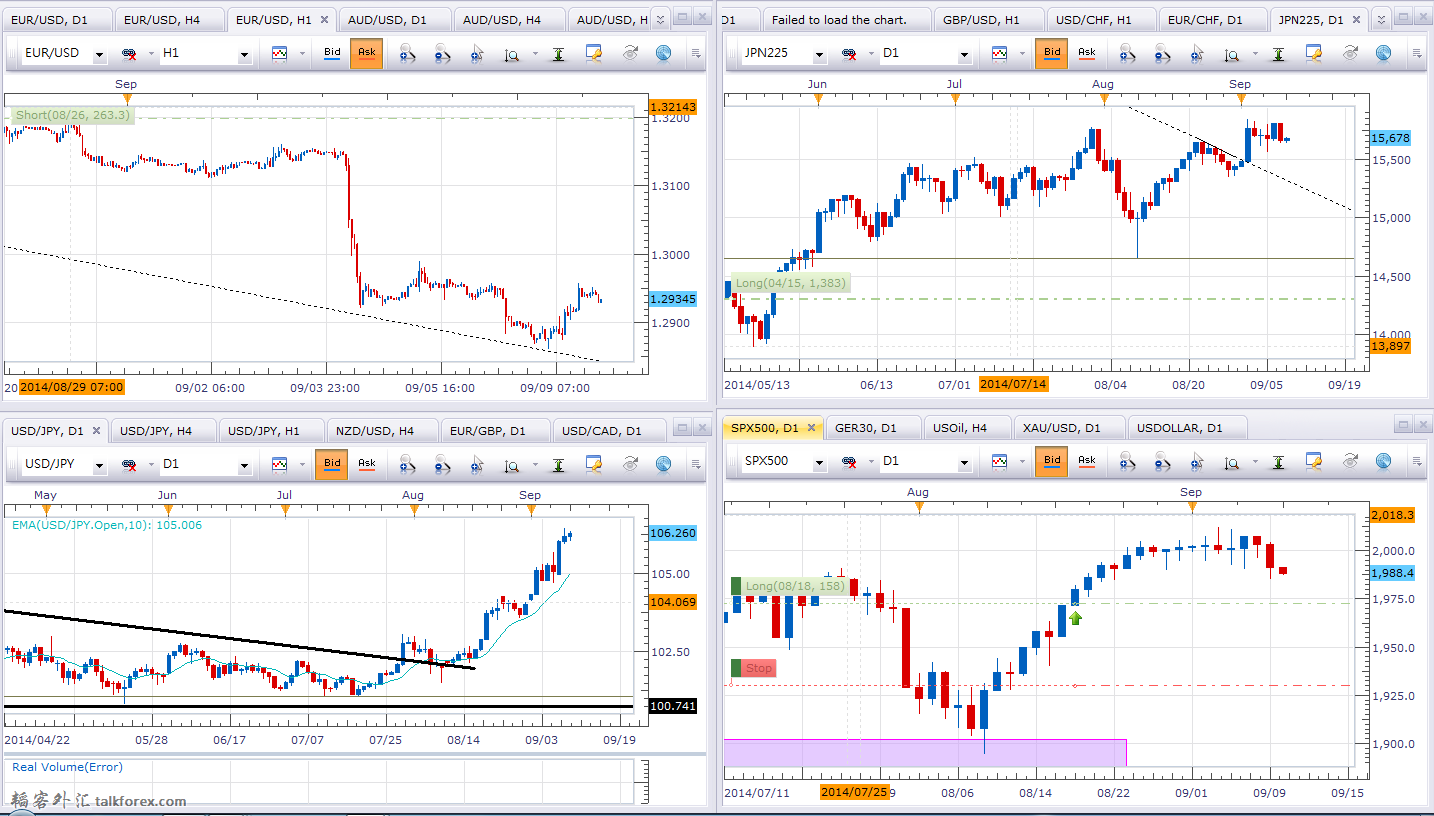Open JPN225 symbol dropdown

click(820, 53)
